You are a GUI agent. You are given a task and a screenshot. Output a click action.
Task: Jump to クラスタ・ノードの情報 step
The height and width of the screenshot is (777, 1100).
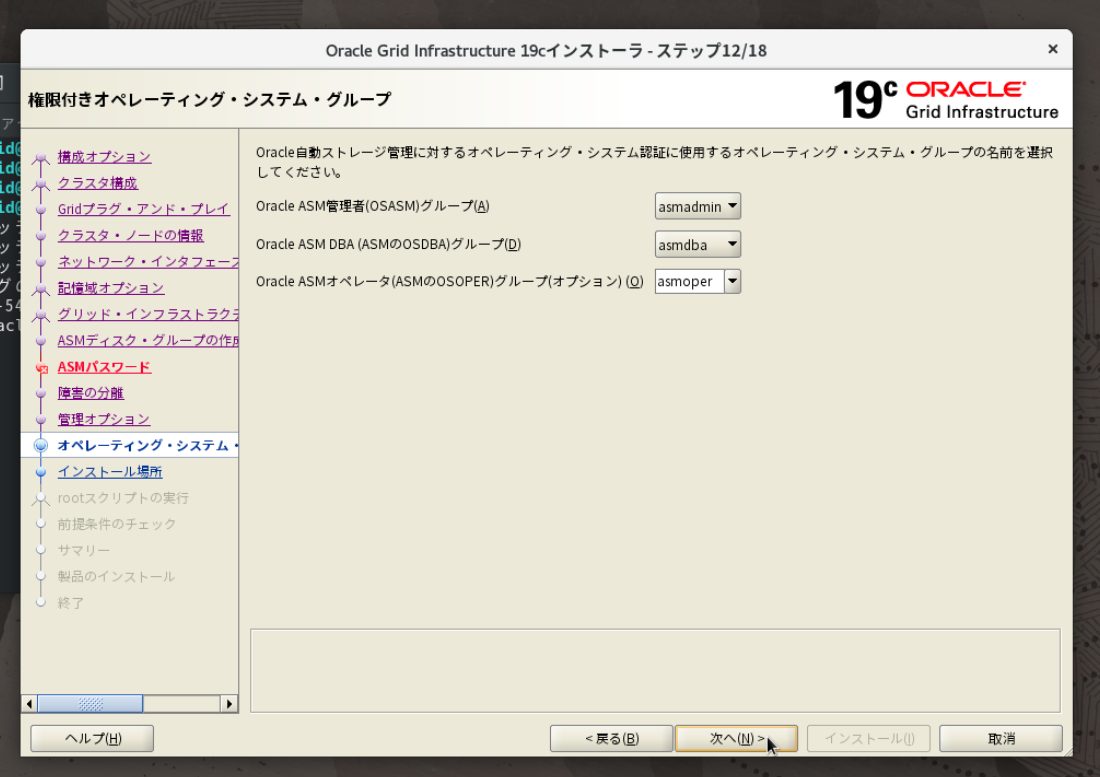click(x=130, y=236)
